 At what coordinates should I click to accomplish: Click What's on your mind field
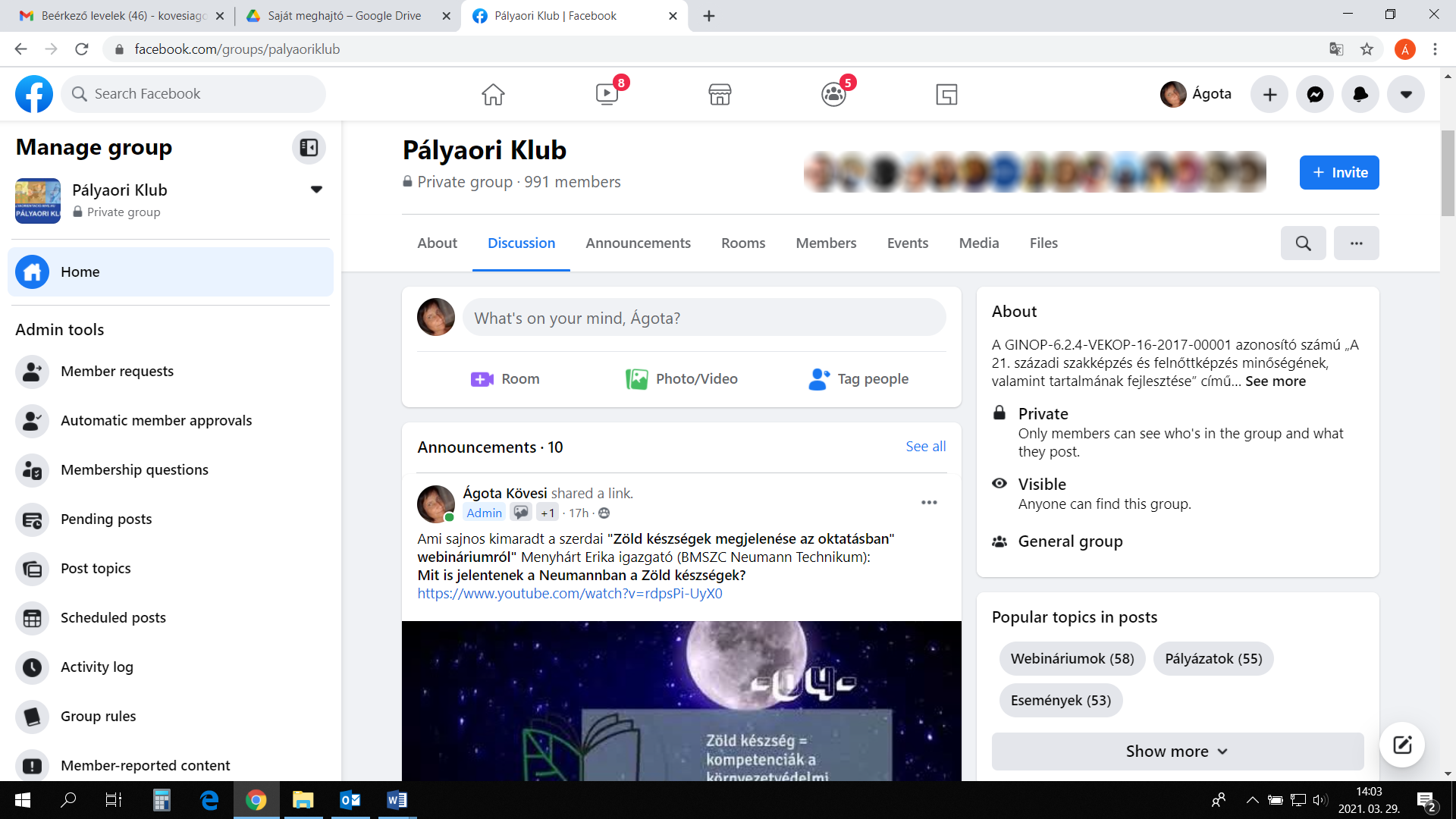click(704, 318)
